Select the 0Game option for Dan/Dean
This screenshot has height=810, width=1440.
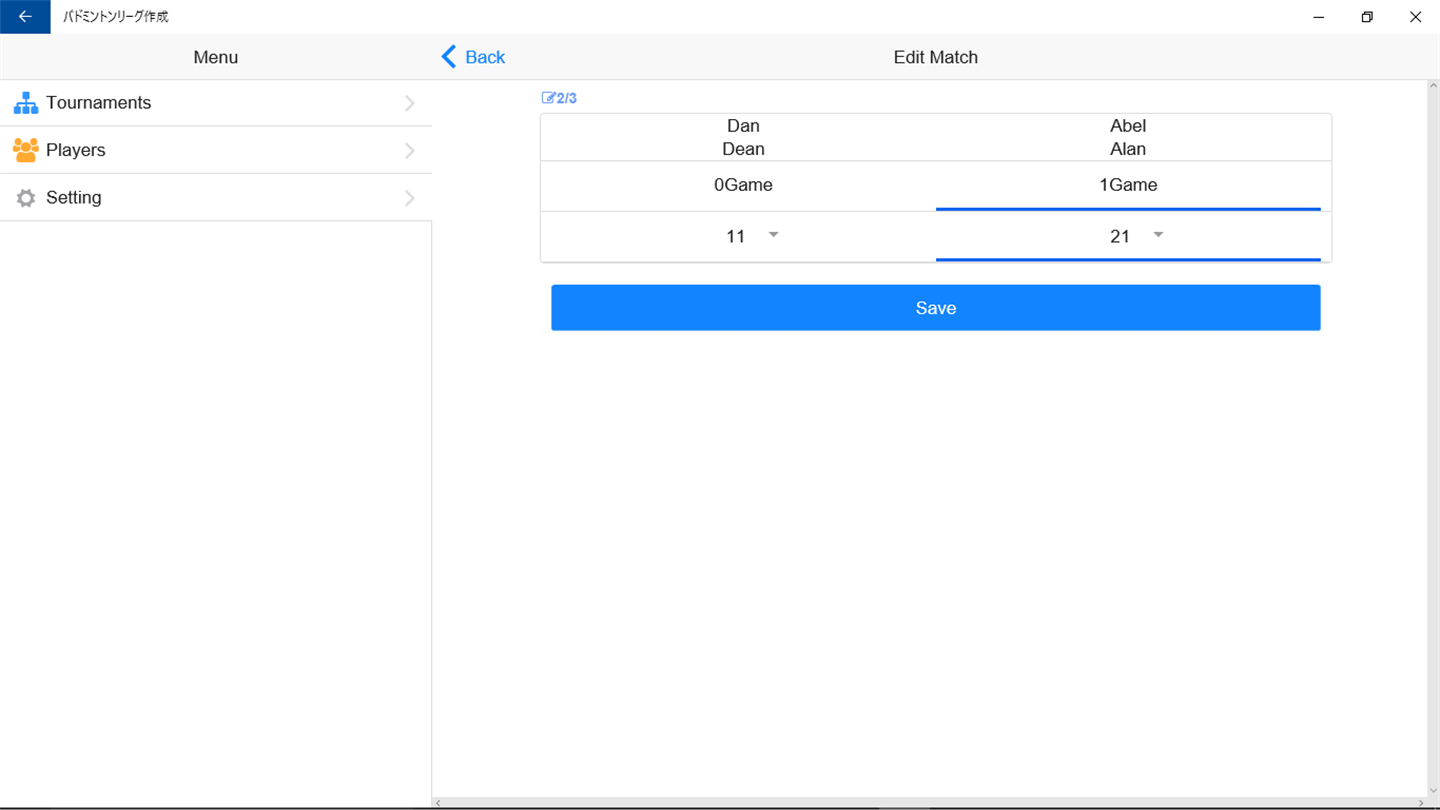pyautogui.click(x=743, y=185)
